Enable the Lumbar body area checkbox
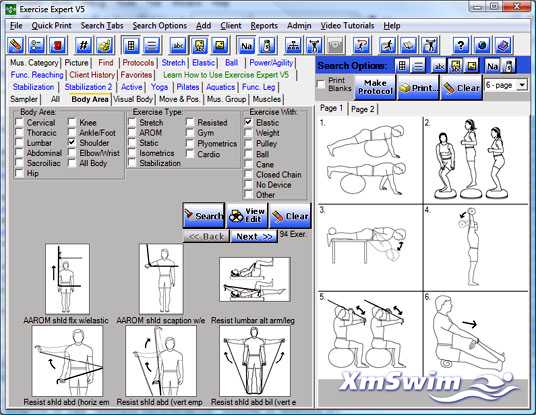 [x=20, y=142]
